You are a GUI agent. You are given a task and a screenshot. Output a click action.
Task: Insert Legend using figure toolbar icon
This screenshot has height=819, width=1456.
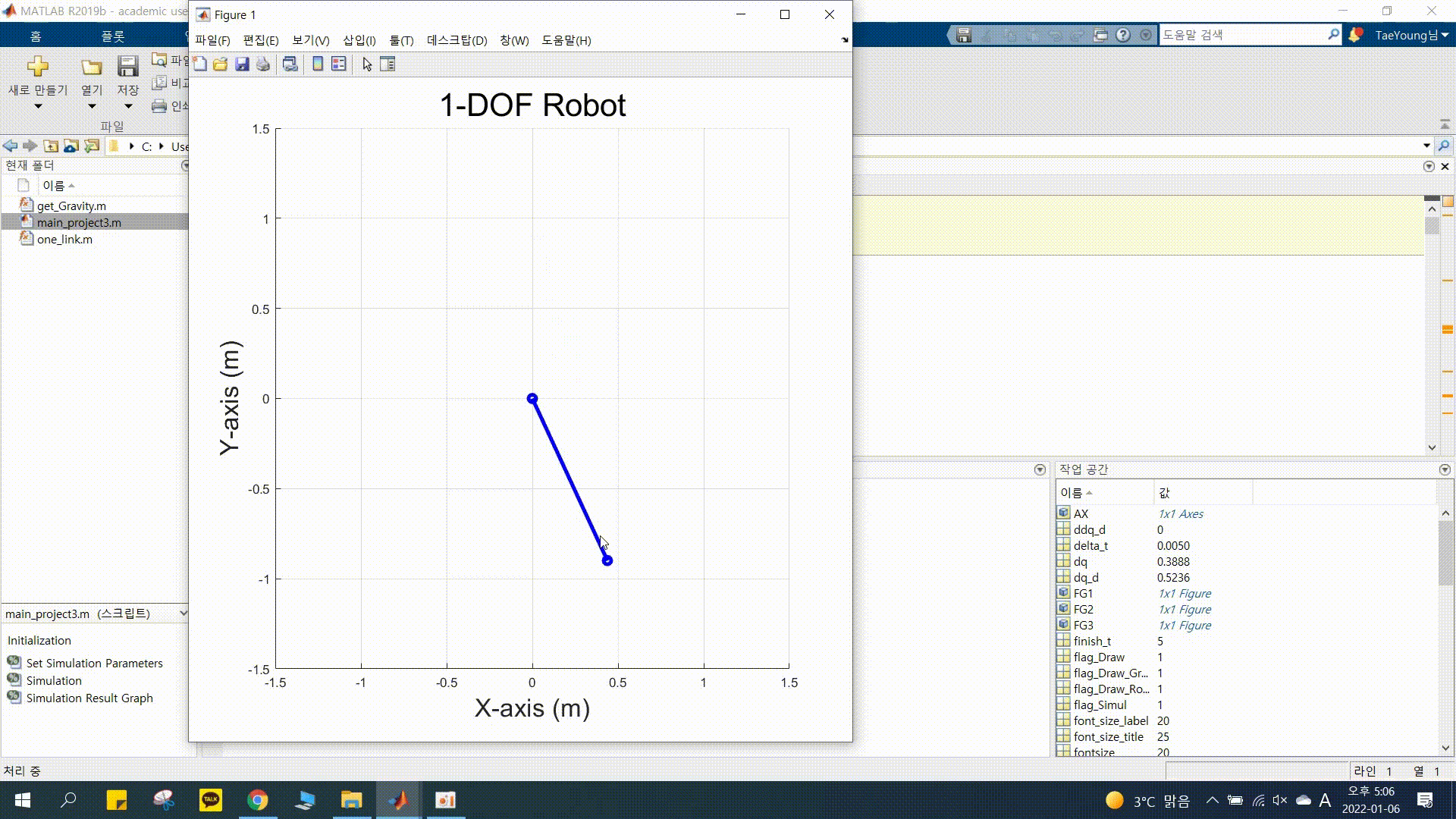339,64
